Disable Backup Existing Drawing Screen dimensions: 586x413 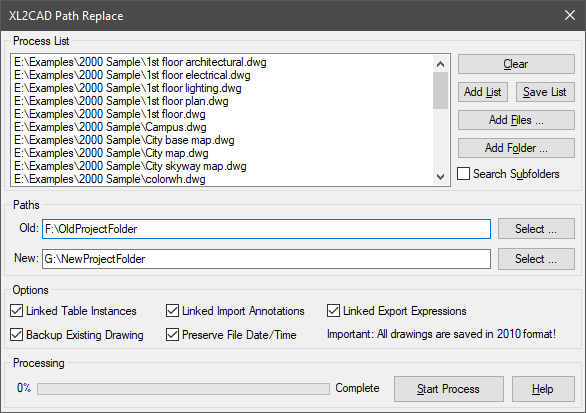pyautogui.click(x=16, y=335)
